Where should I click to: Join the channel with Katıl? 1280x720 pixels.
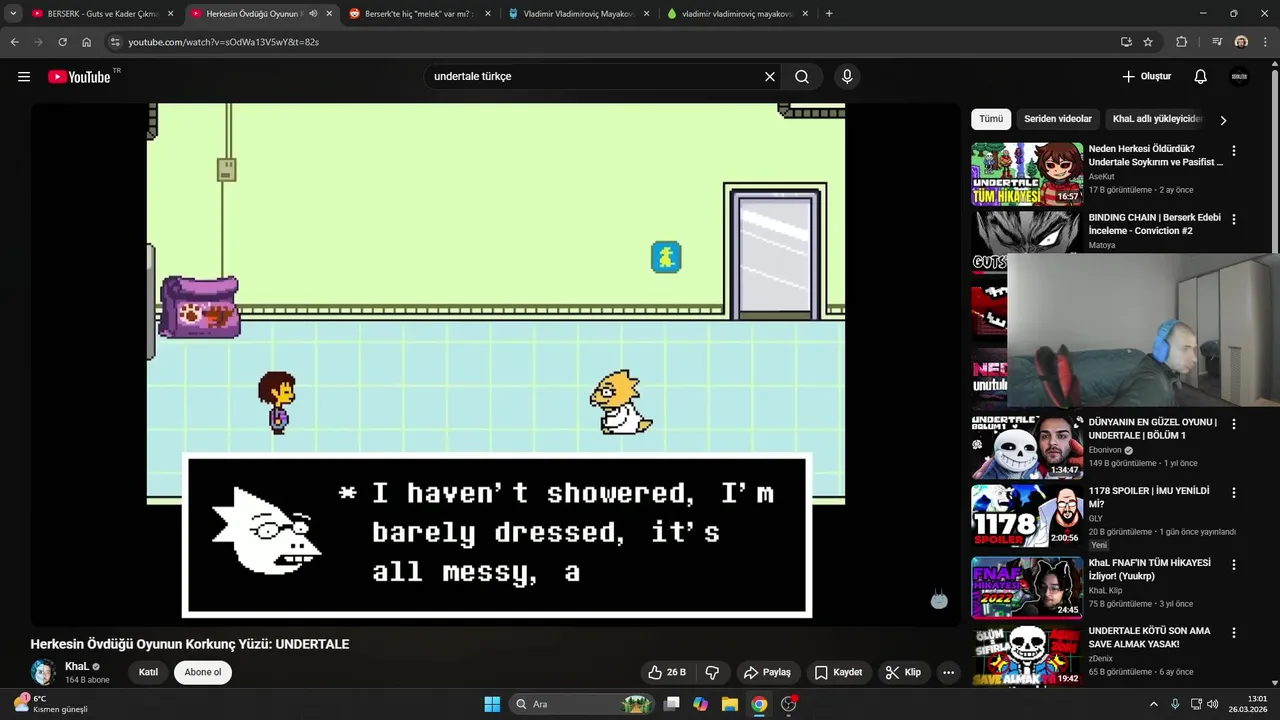(x=148, y=672)
